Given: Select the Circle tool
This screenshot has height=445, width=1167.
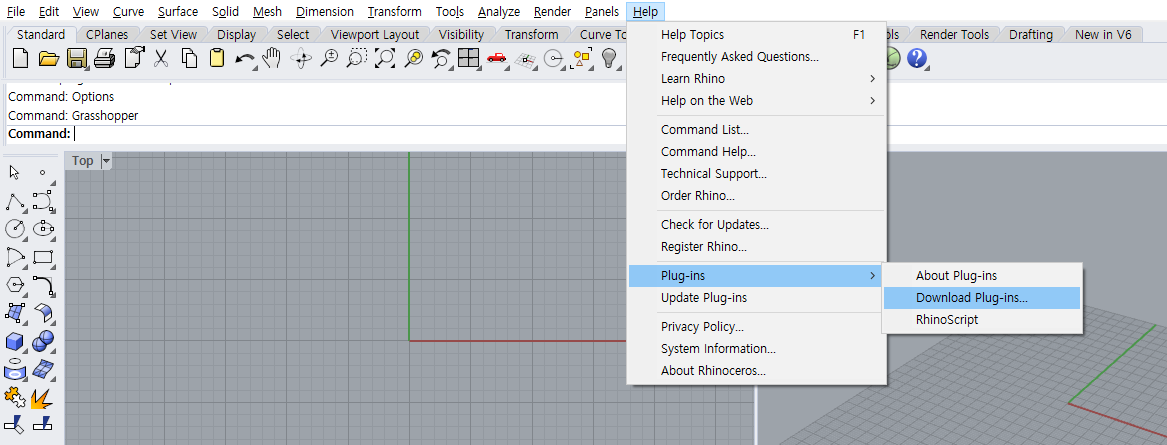Looking at the screenshot, I should point(15,228).
